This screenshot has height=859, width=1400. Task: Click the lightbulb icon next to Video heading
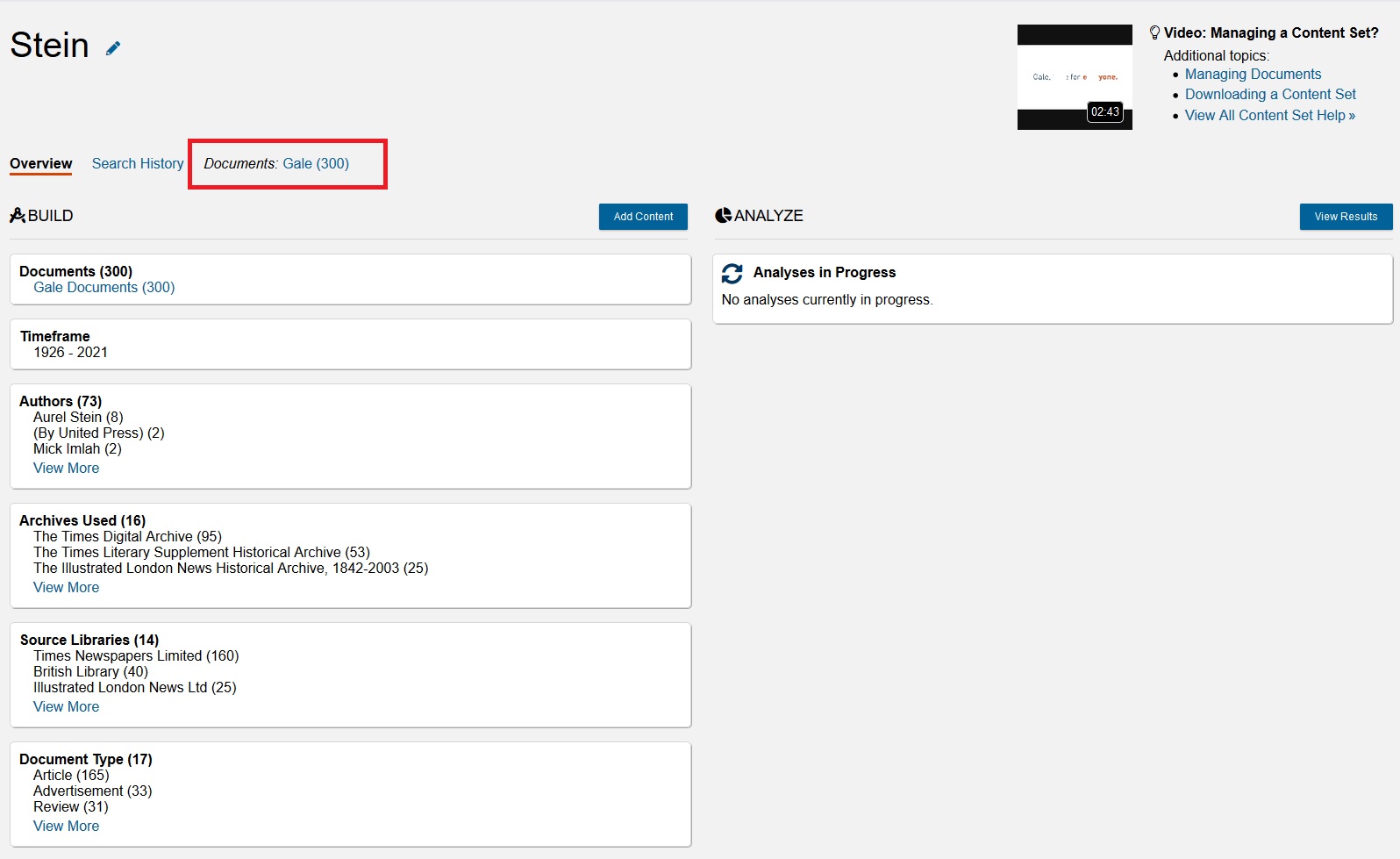pyautogui.click(x=1154, y=32)
